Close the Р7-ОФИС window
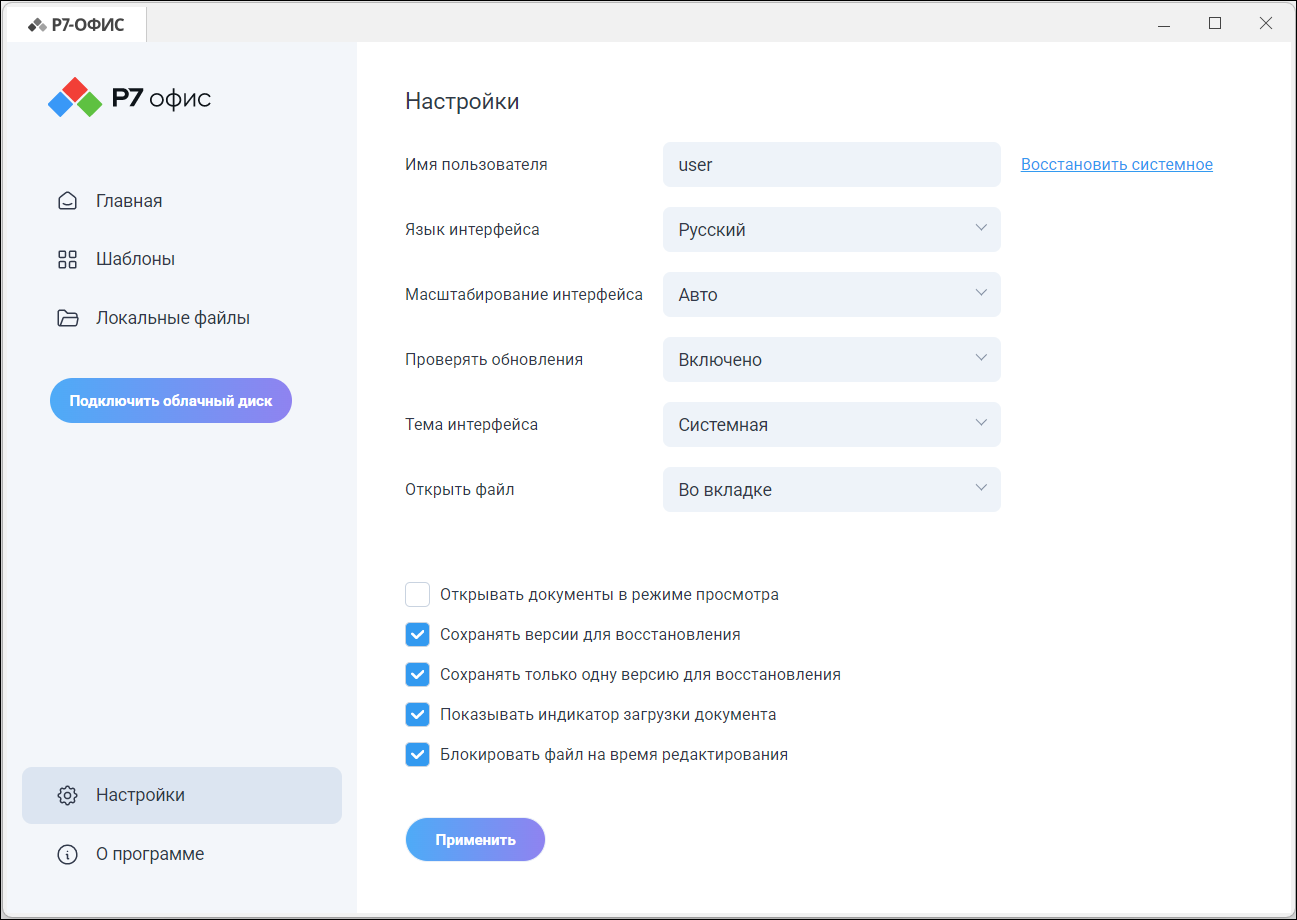 coord(1266,24)
